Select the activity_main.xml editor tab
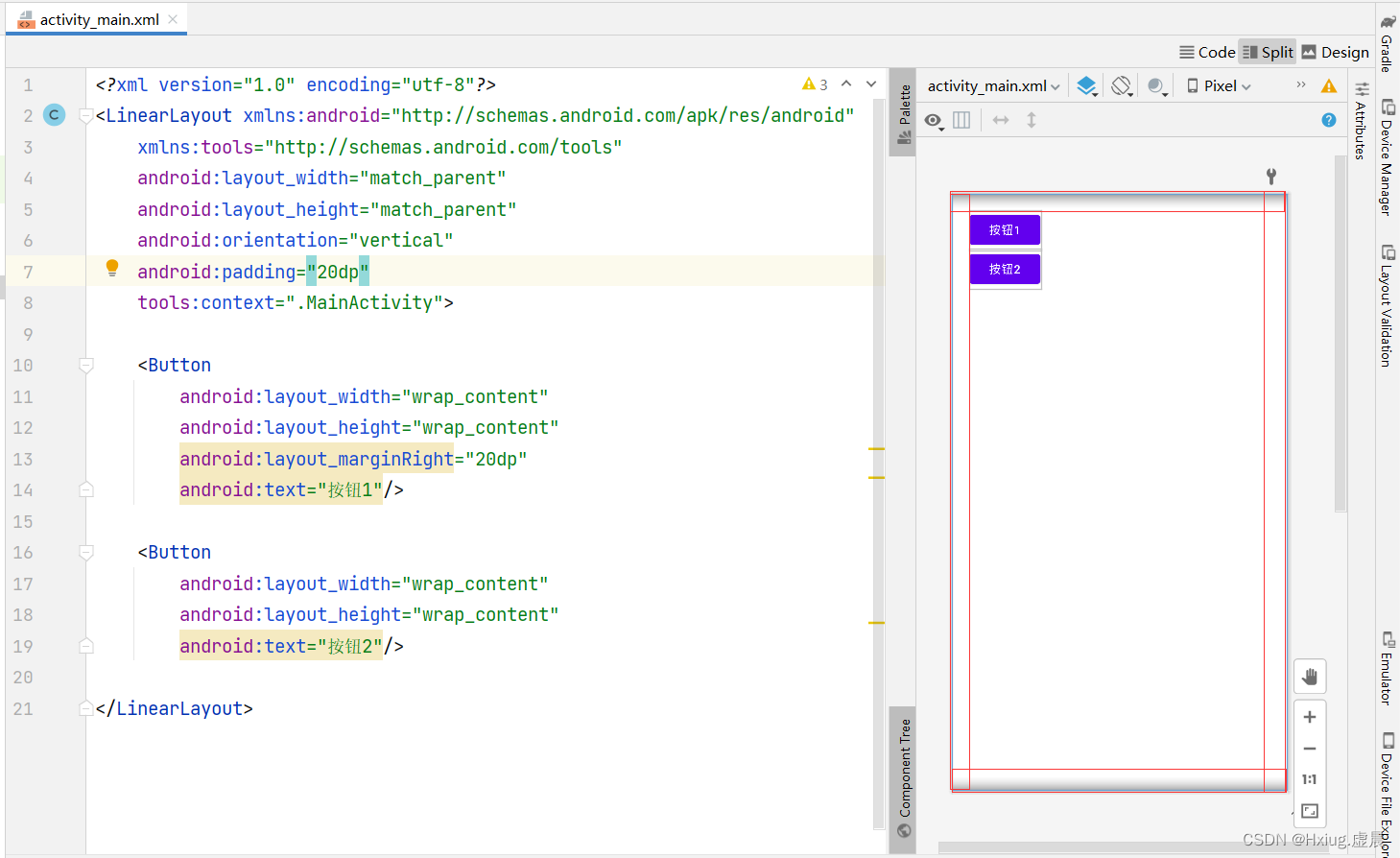 (96, 19)
